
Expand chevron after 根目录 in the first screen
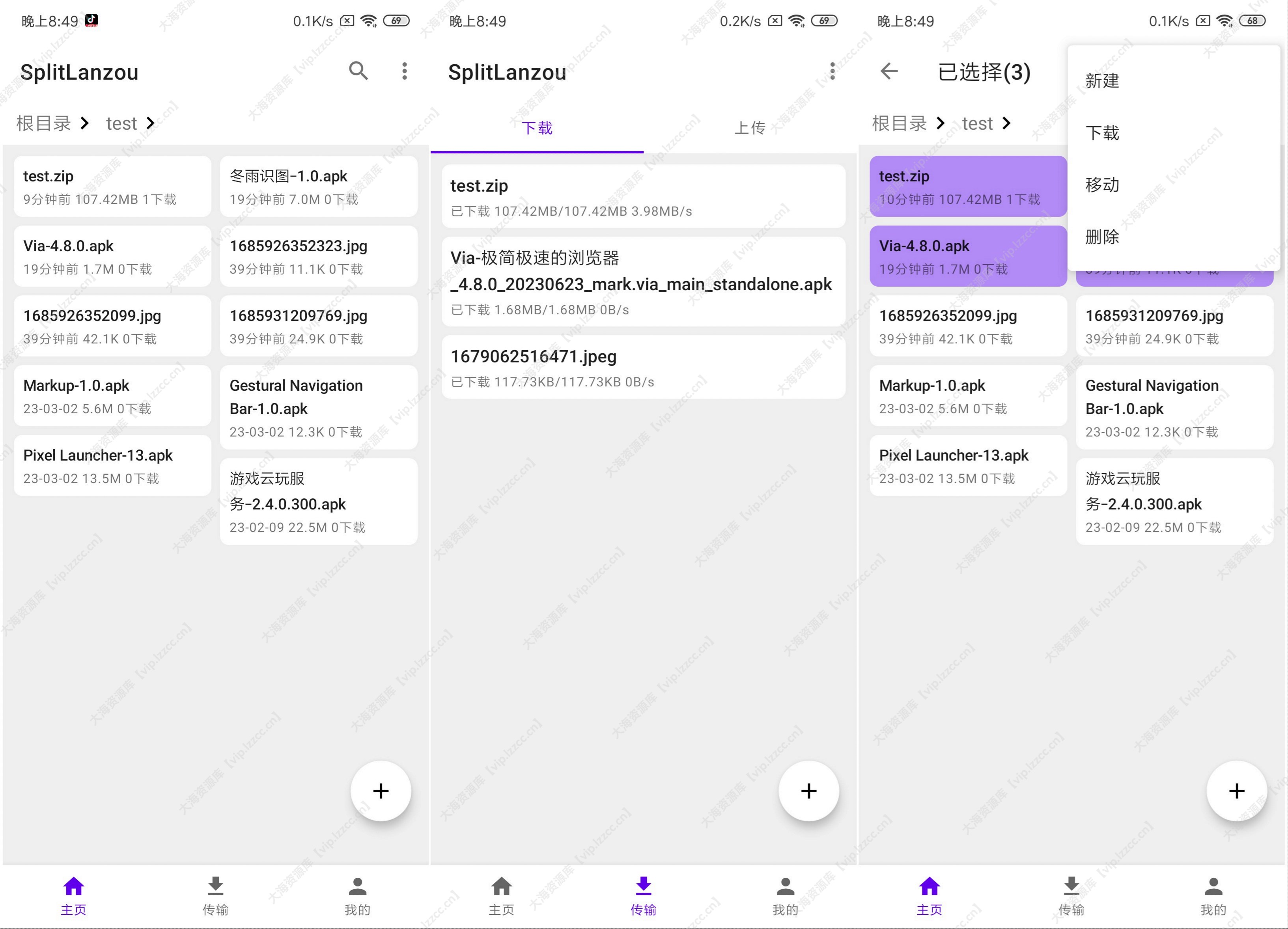pyautogui.click(x=85, y=123)
